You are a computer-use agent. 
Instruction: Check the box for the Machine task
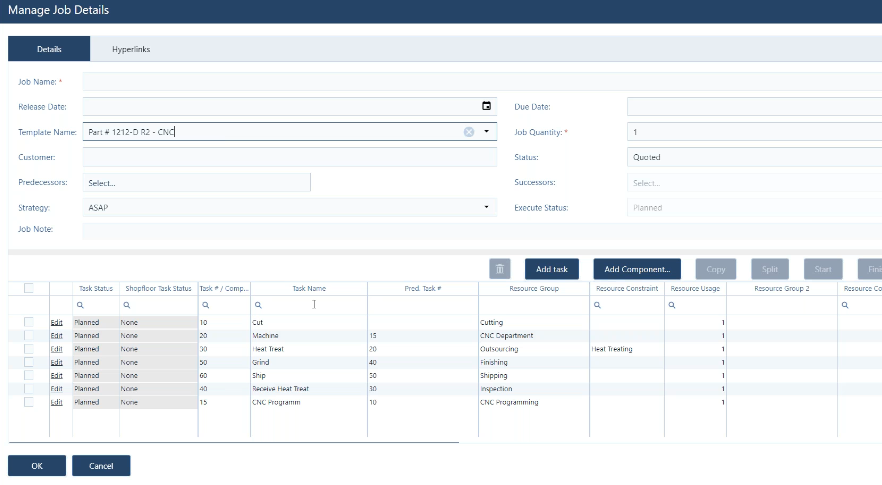click(x=29, y=335)
